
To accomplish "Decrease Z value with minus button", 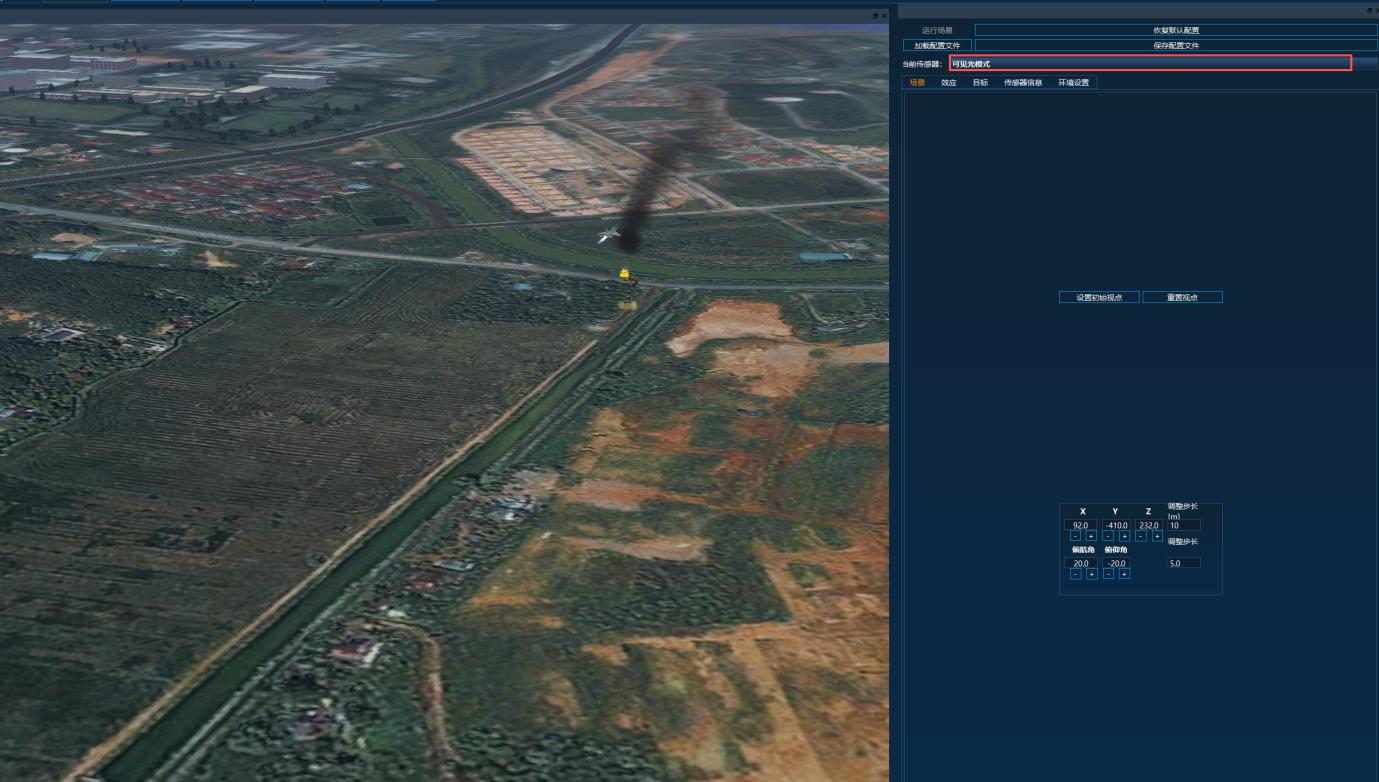I will point(1141,536).
